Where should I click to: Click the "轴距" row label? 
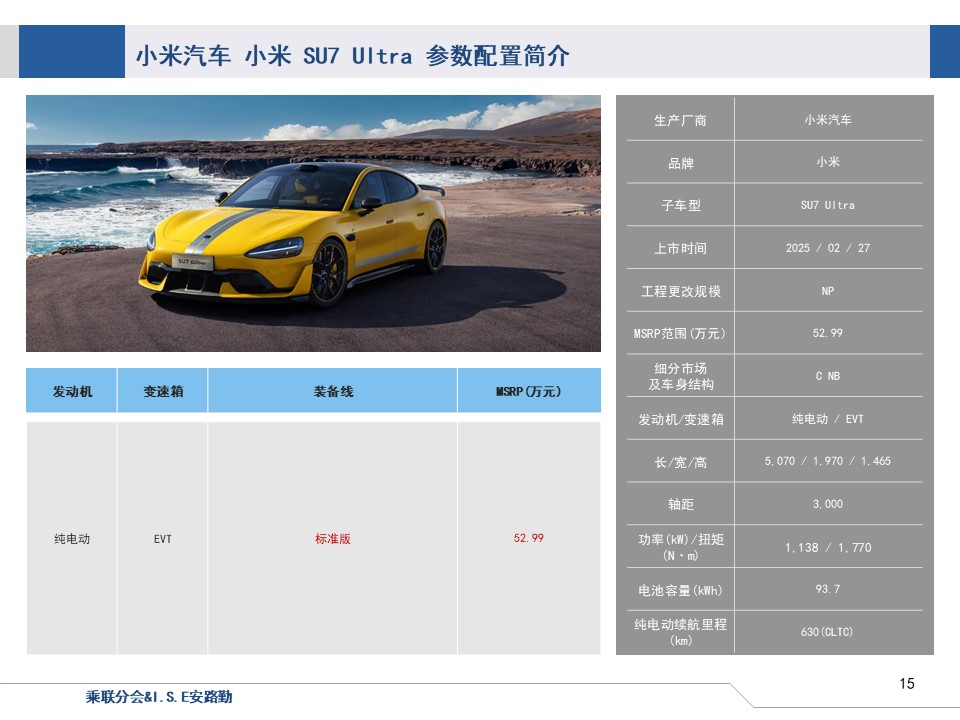pos(680,504)
